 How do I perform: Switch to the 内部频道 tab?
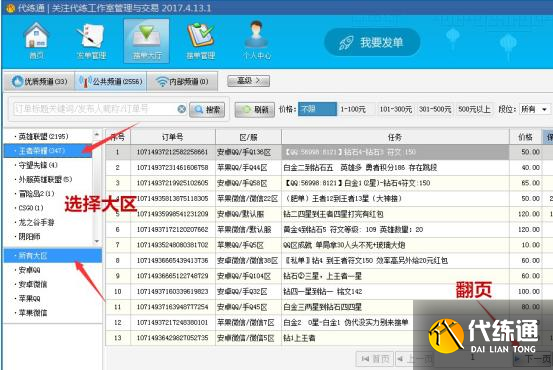(x=182, y=81)
